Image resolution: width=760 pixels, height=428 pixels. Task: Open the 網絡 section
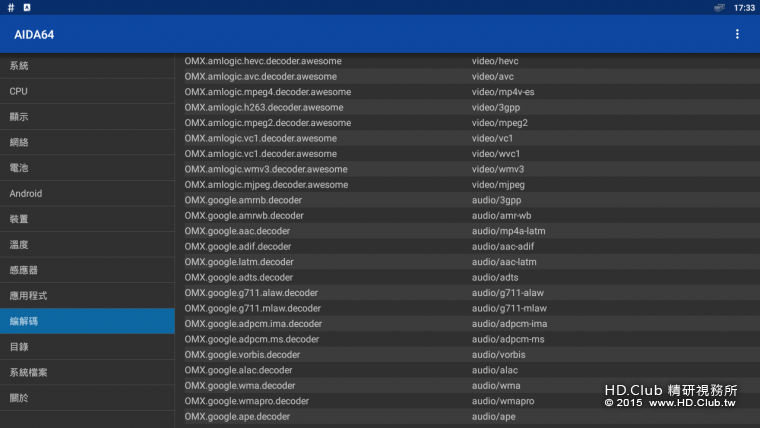(87, 143)
